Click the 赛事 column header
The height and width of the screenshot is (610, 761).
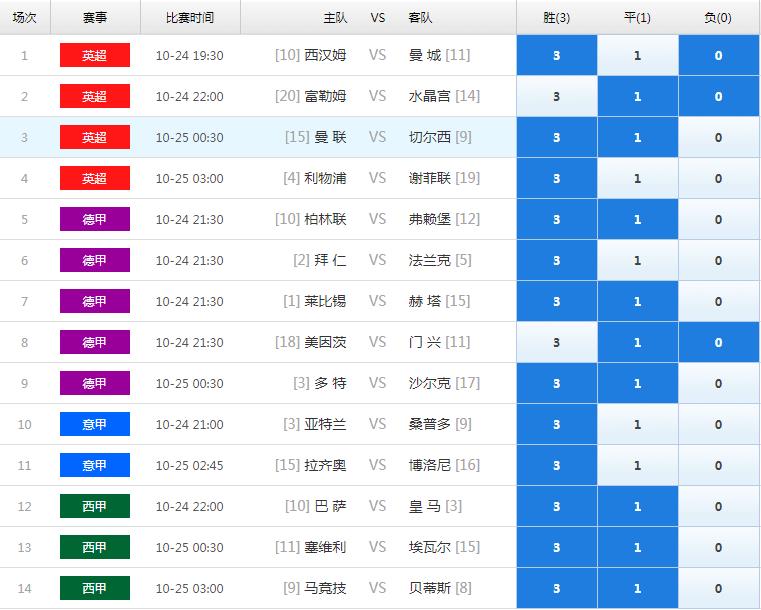(95, 17)
